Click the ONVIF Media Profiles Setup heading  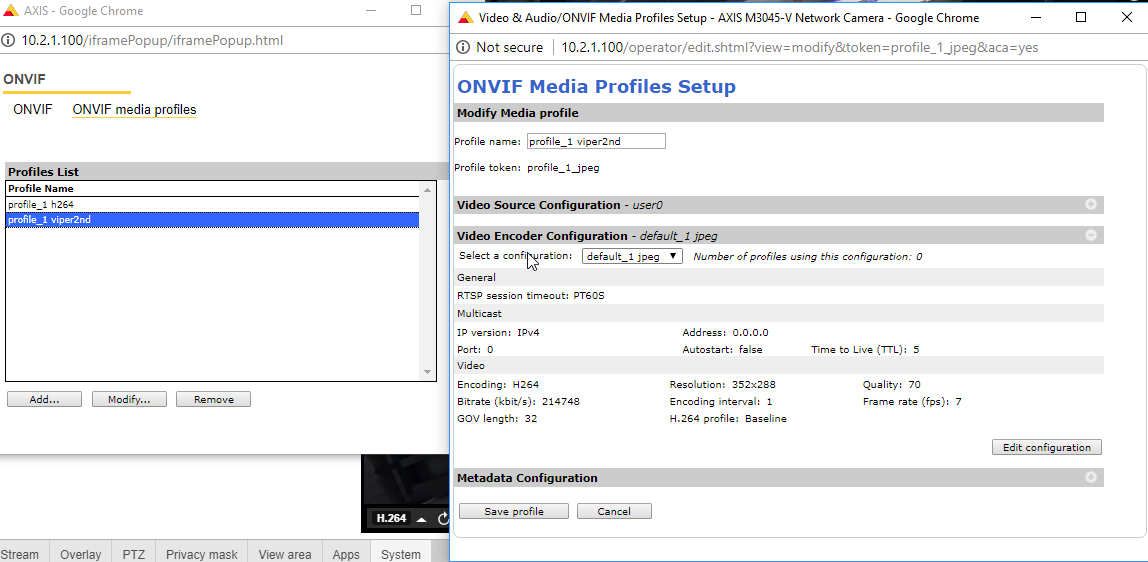pos(596,86)
